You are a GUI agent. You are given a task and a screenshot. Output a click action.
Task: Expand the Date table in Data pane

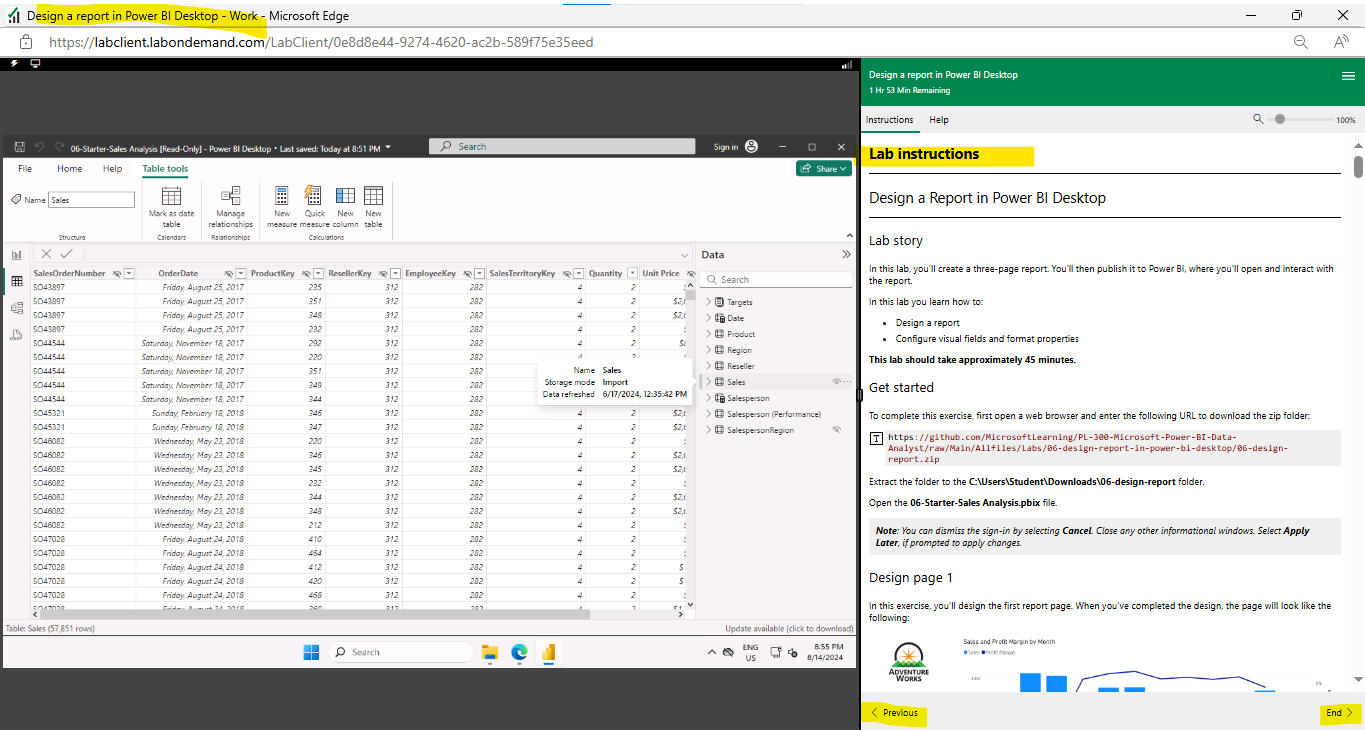pos(708,318)
